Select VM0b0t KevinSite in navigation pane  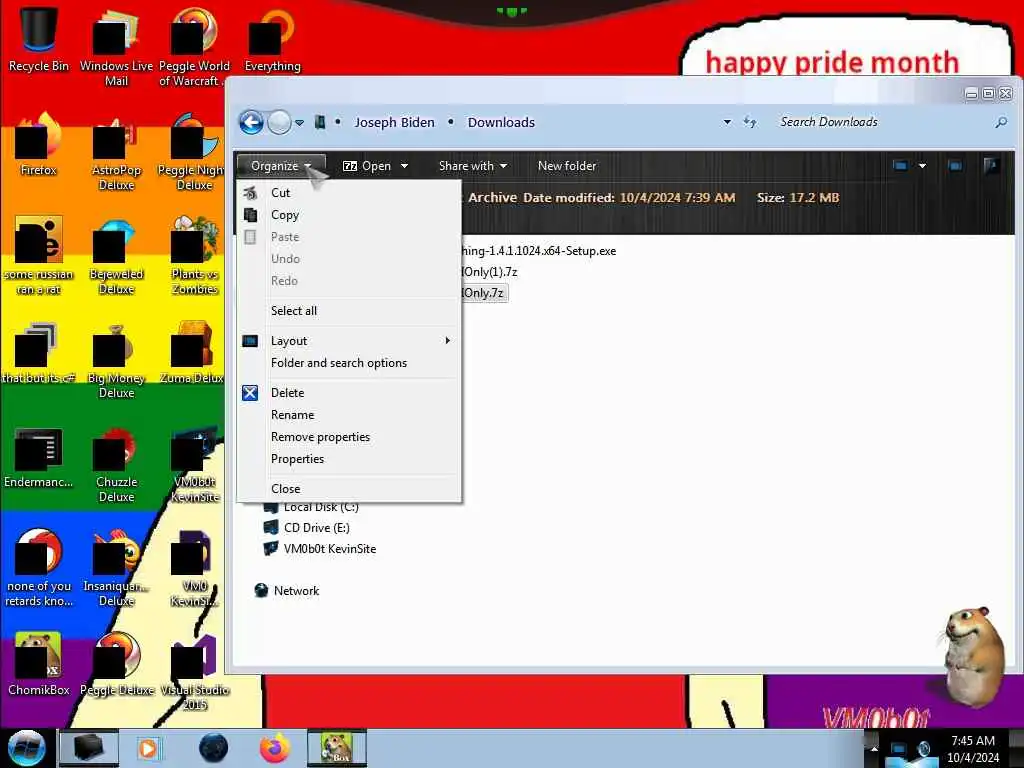[x=320, y=549]
